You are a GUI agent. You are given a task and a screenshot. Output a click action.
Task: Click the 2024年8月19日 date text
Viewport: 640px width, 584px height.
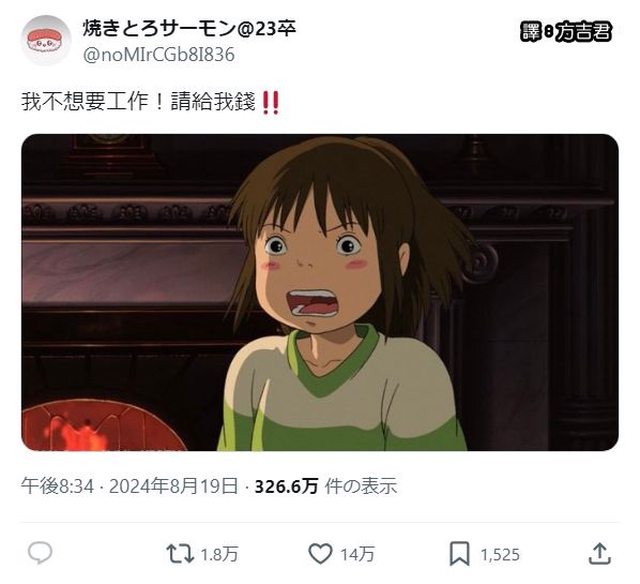coord(173,486)
